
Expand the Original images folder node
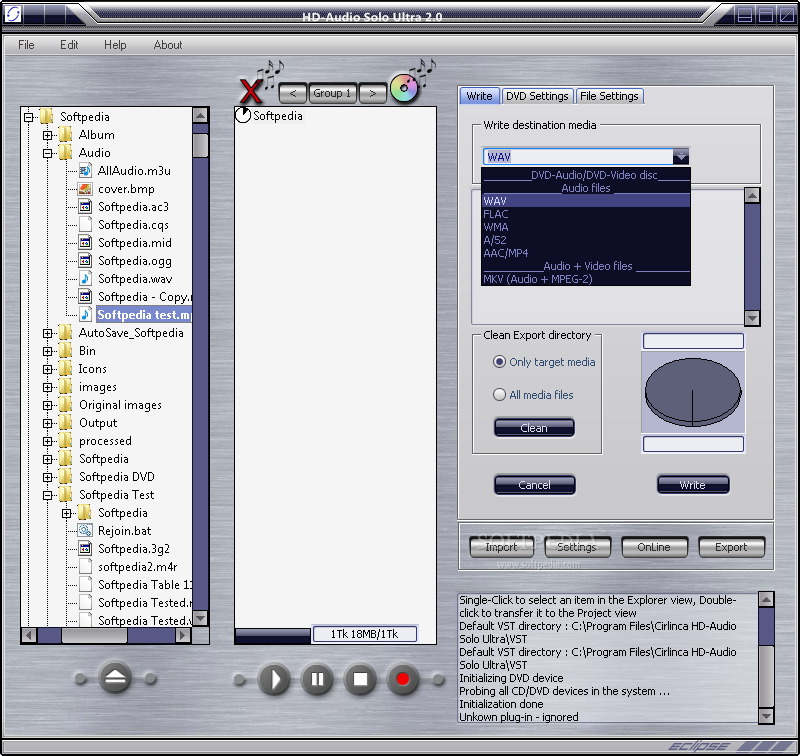tap(47, 405)
